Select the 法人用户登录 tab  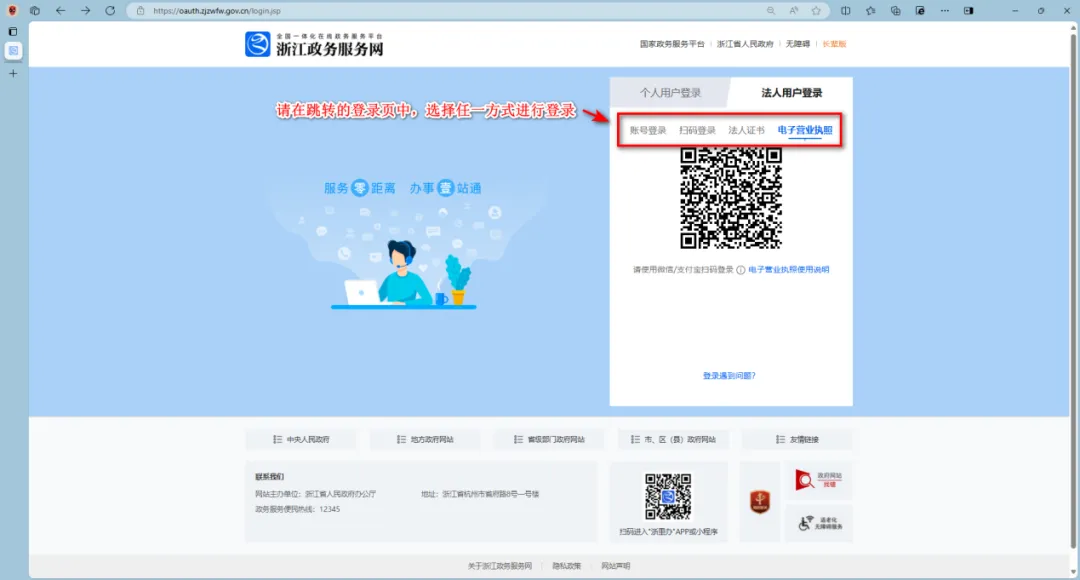coord(791,93)
